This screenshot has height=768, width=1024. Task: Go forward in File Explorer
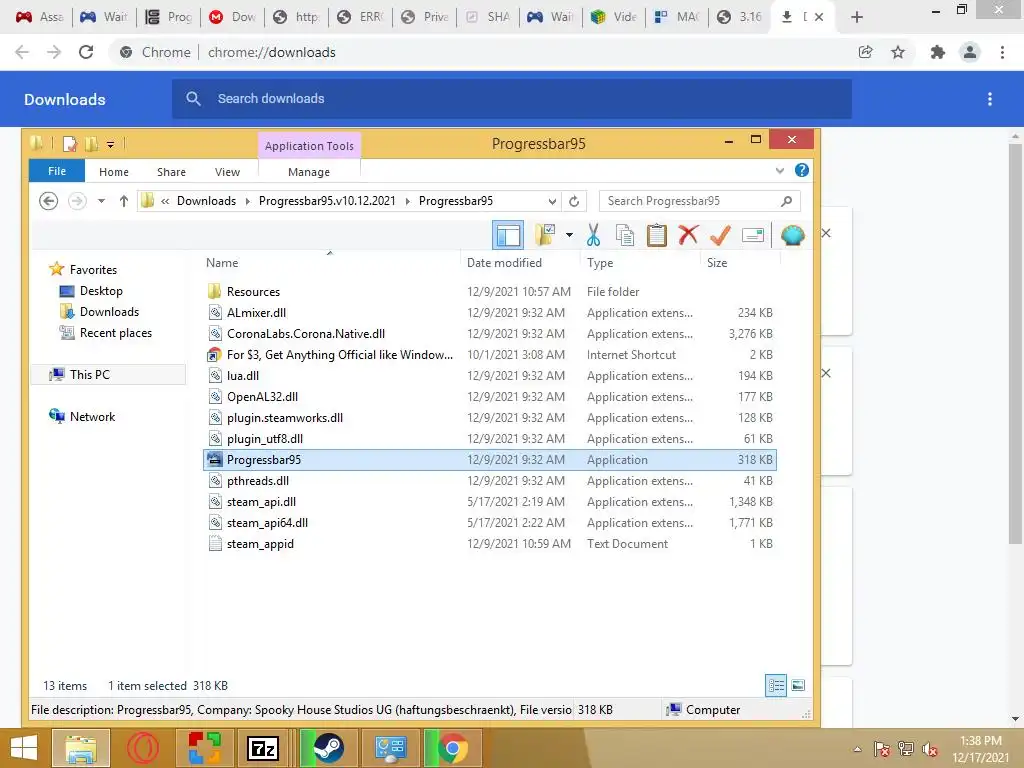point(77,201)
